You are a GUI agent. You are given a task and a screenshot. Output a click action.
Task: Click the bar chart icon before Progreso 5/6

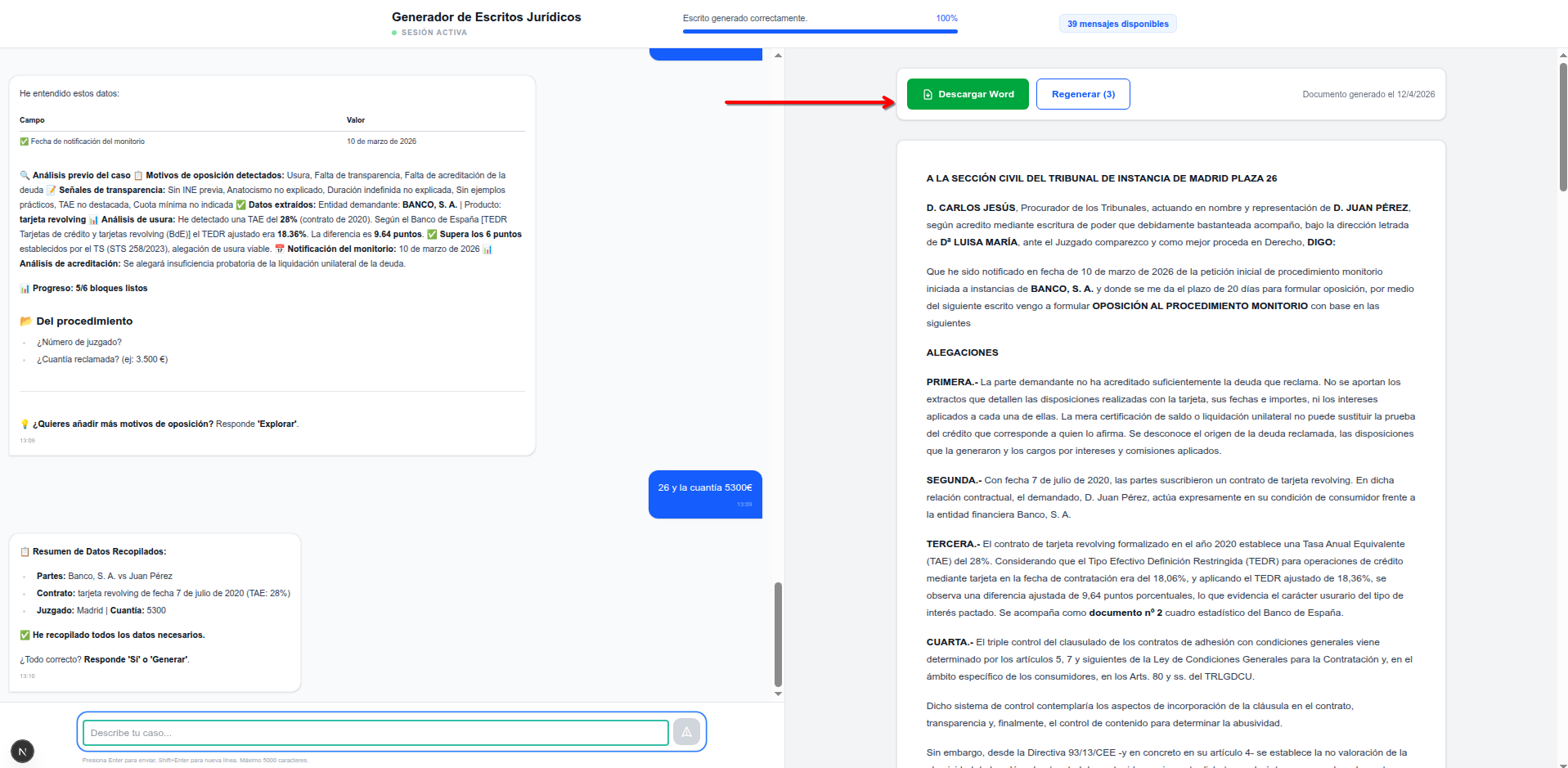point(24,288)
